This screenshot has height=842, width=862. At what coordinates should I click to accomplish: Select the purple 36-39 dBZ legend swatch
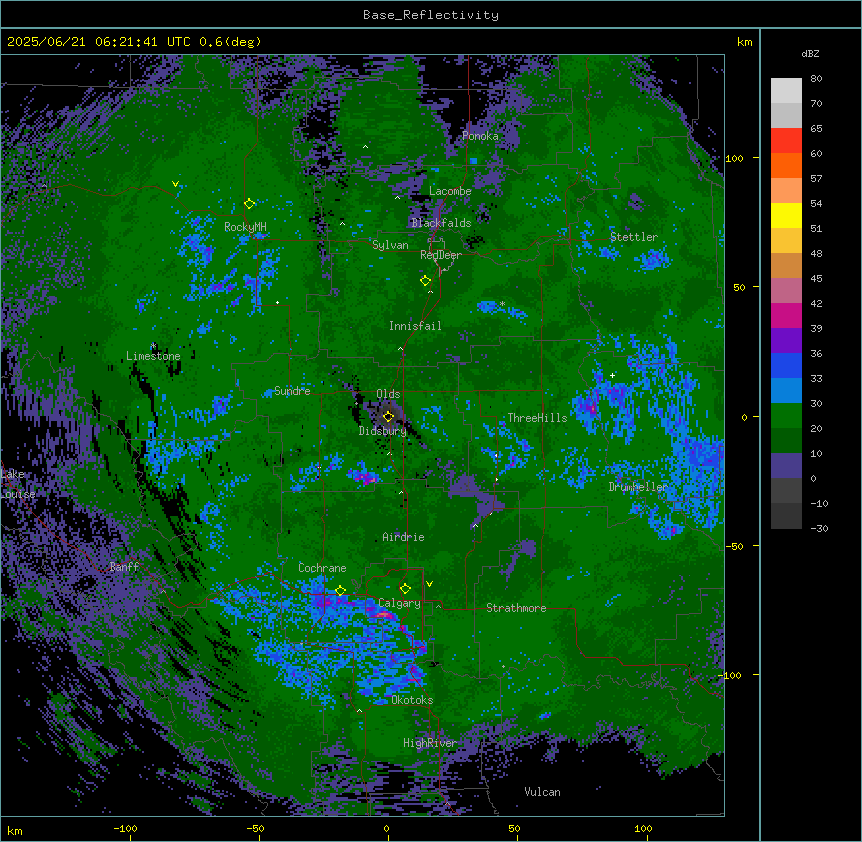tap(786, 341)
